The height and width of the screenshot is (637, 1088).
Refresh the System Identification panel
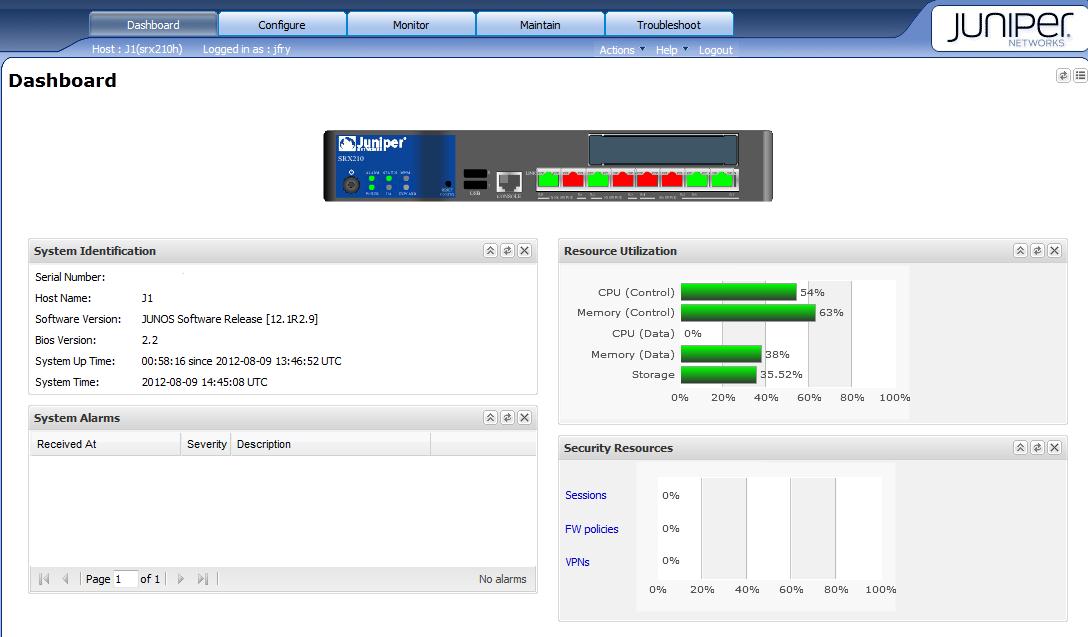click(507, 250)
